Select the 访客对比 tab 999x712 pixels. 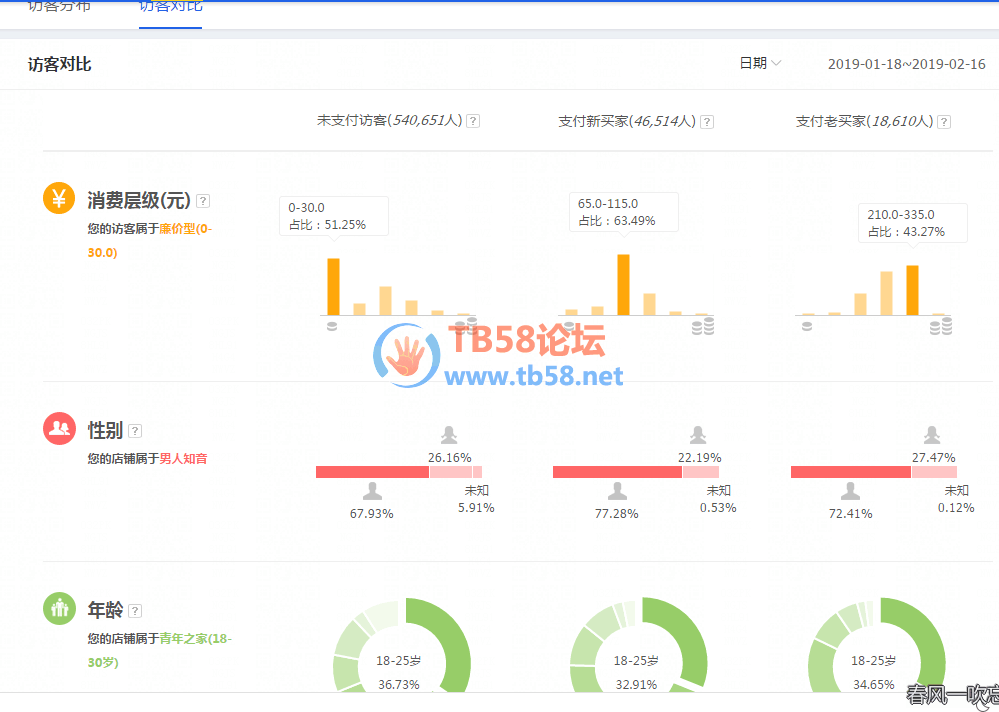(x=170, y=6)
